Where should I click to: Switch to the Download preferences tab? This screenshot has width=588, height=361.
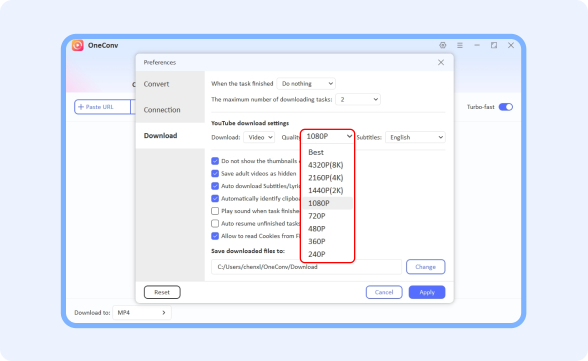[x=170, y=136]
